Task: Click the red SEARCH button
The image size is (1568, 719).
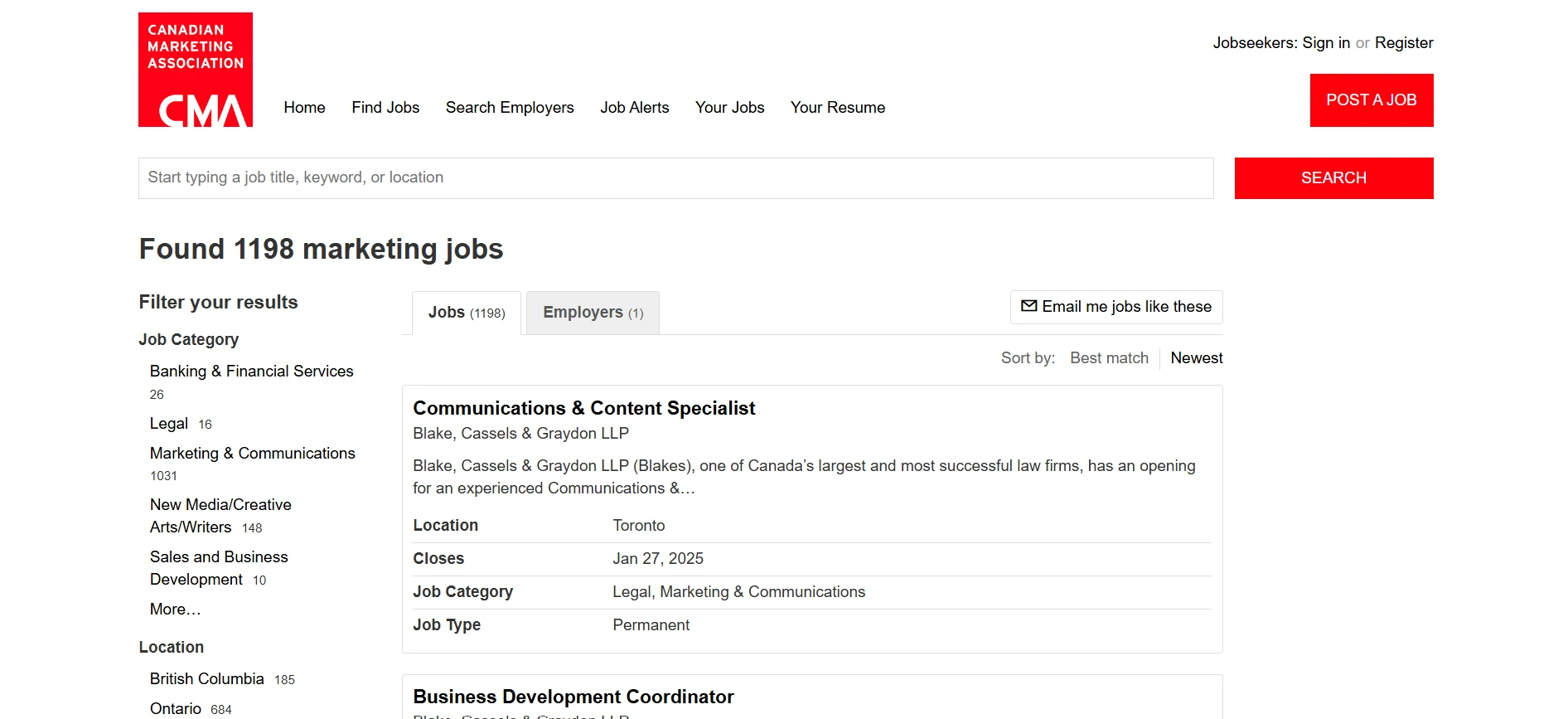Action: (1334, 178)
